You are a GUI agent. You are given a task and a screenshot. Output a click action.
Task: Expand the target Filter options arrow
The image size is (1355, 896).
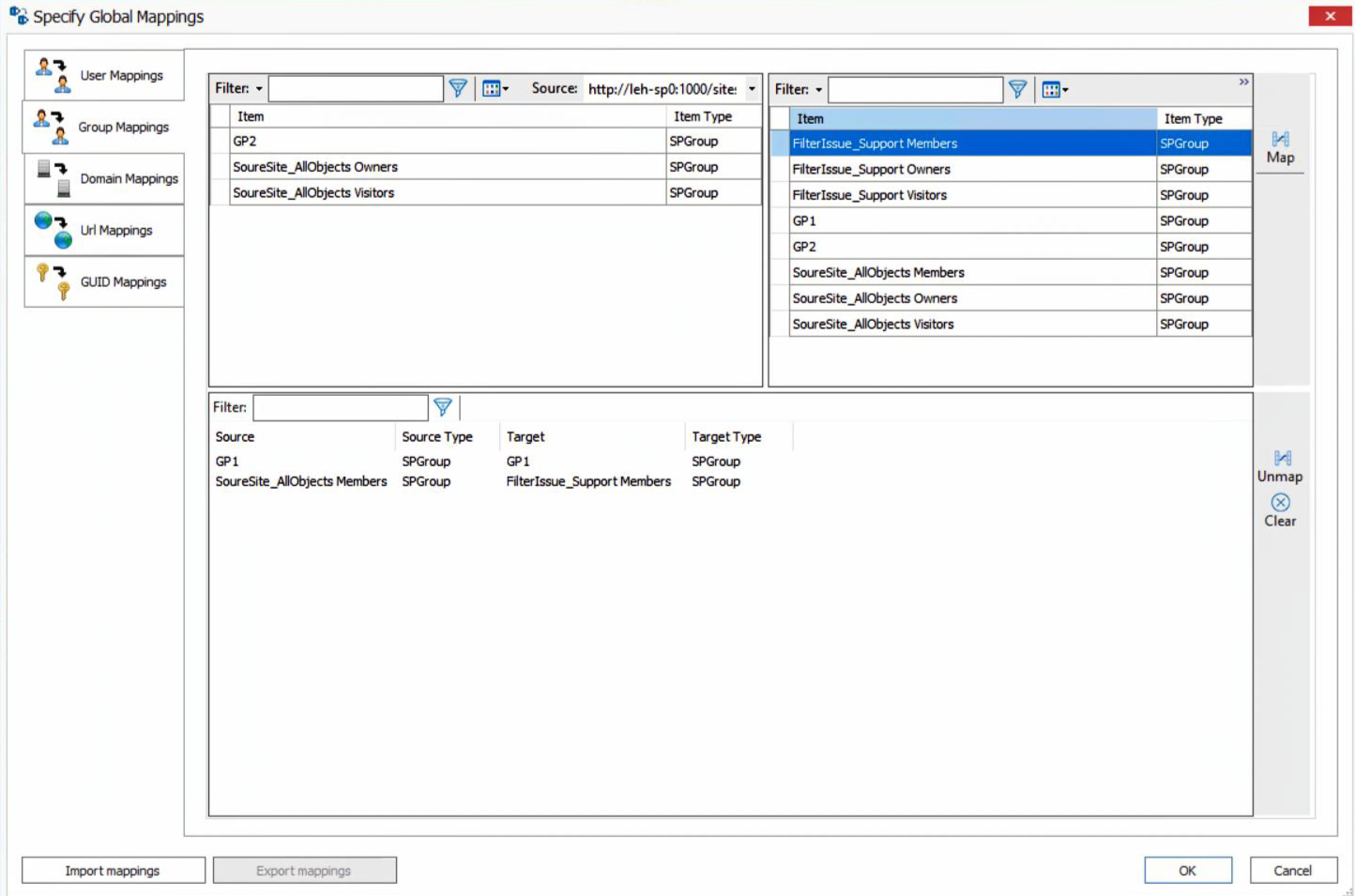tap(818, 89)
